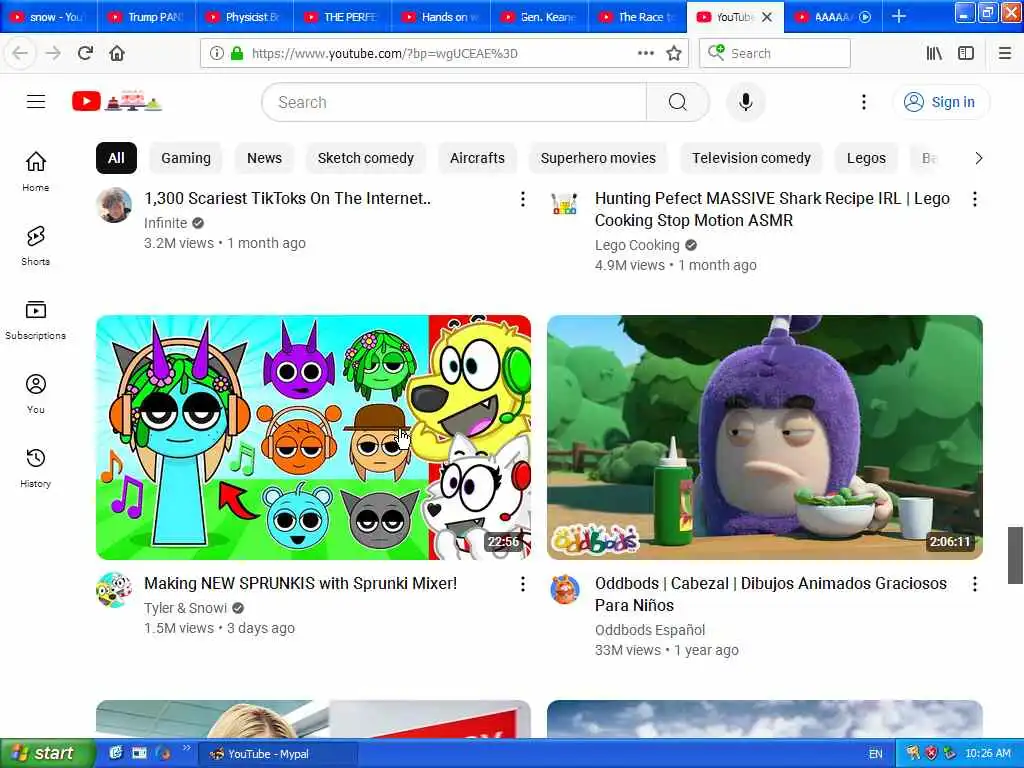Screen dimensions: 1024x768
Task: Visit the Tyler & Snowi channel
Action: click(x=185, y=608)
